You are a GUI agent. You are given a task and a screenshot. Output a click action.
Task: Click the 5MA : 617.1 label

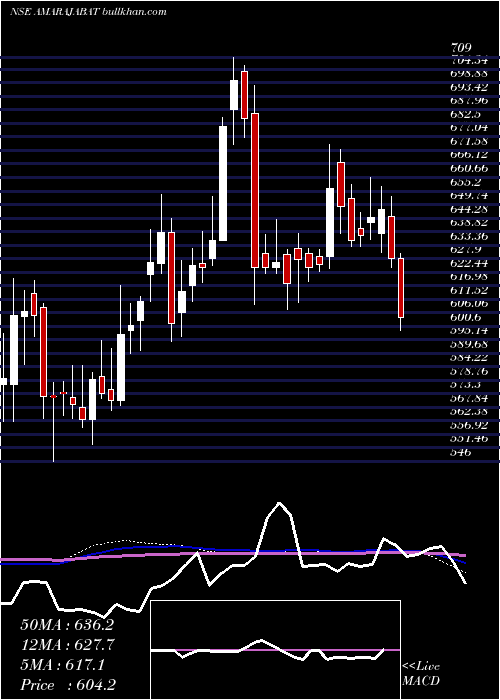pos(62,665)
